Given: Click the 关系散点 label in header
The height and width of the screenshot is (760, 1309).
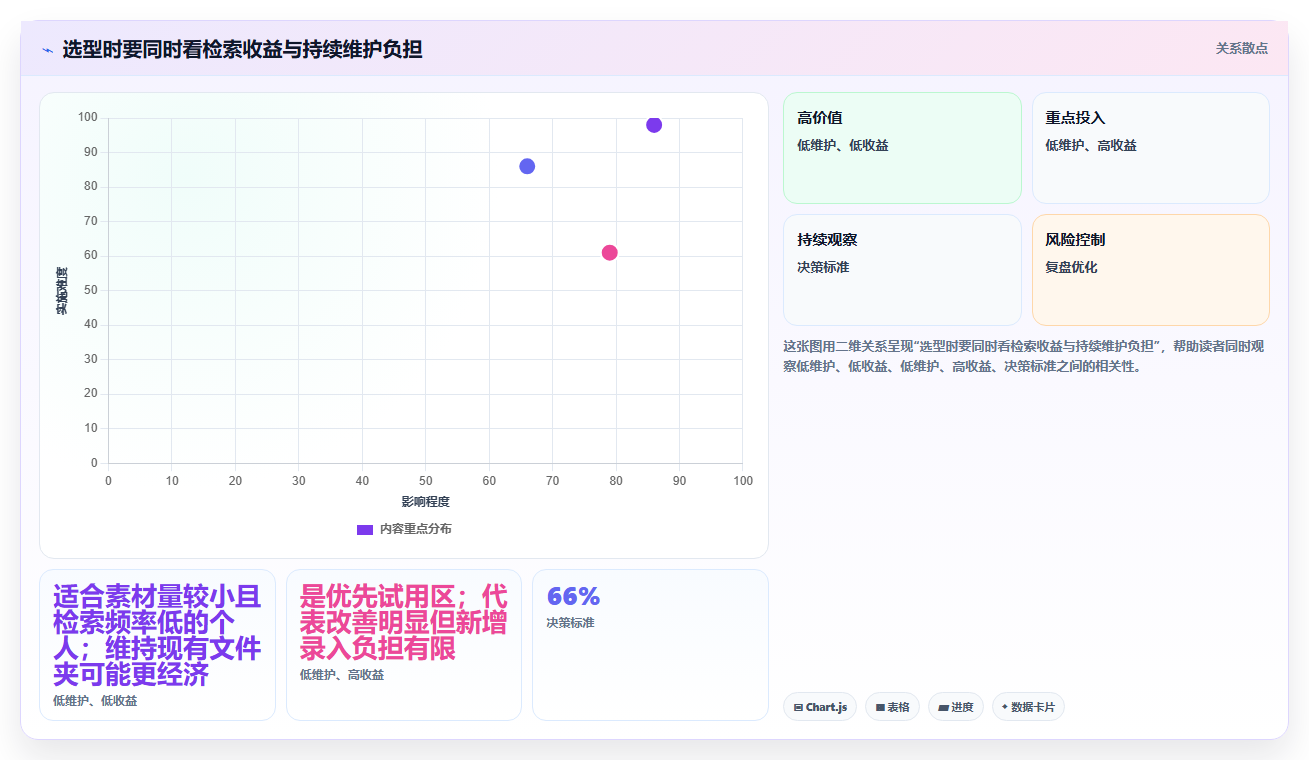Looking at the screenshot, I should pos(1241,48).
